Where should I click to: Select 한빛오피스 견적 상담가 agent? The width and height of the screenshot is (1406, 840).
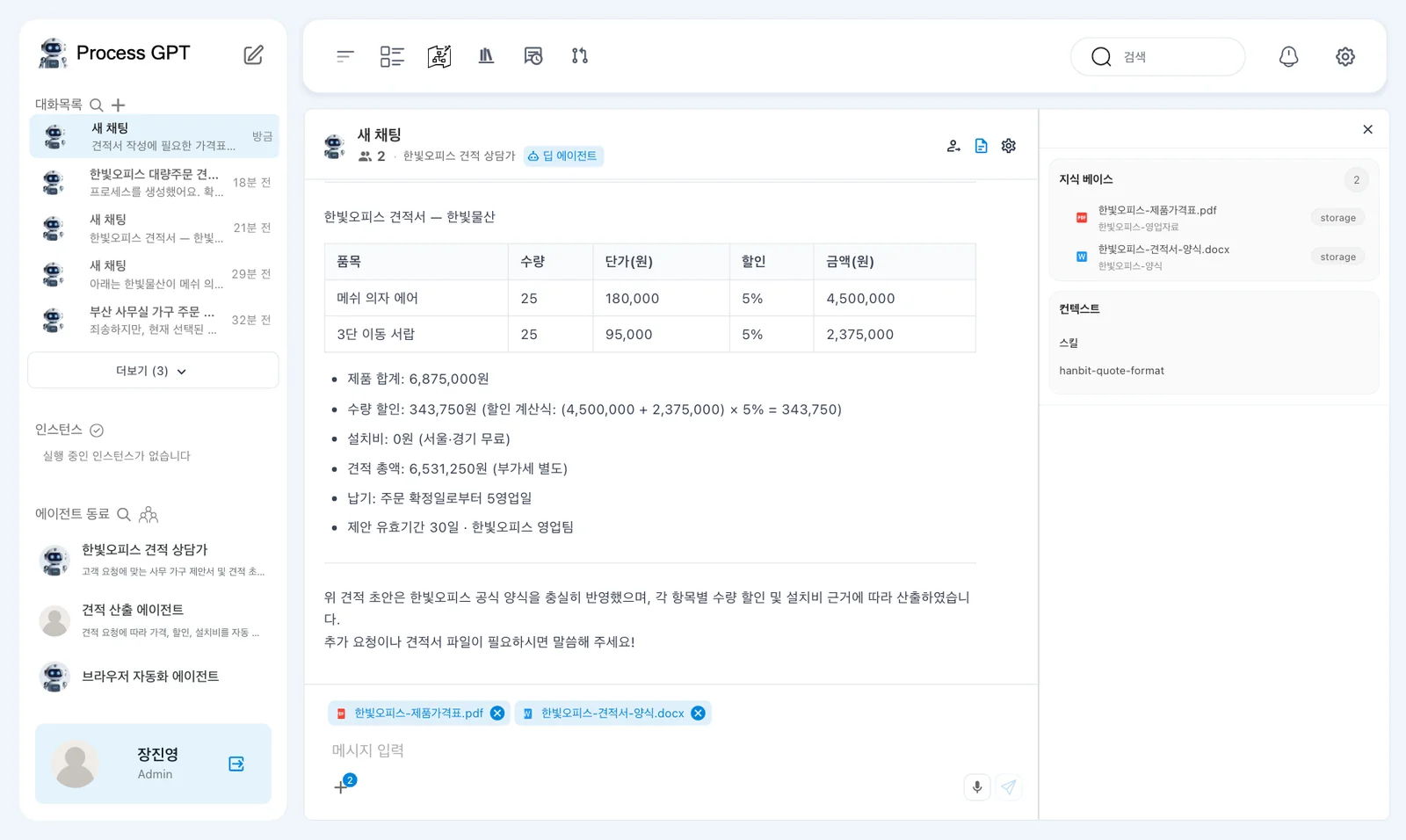153,560
